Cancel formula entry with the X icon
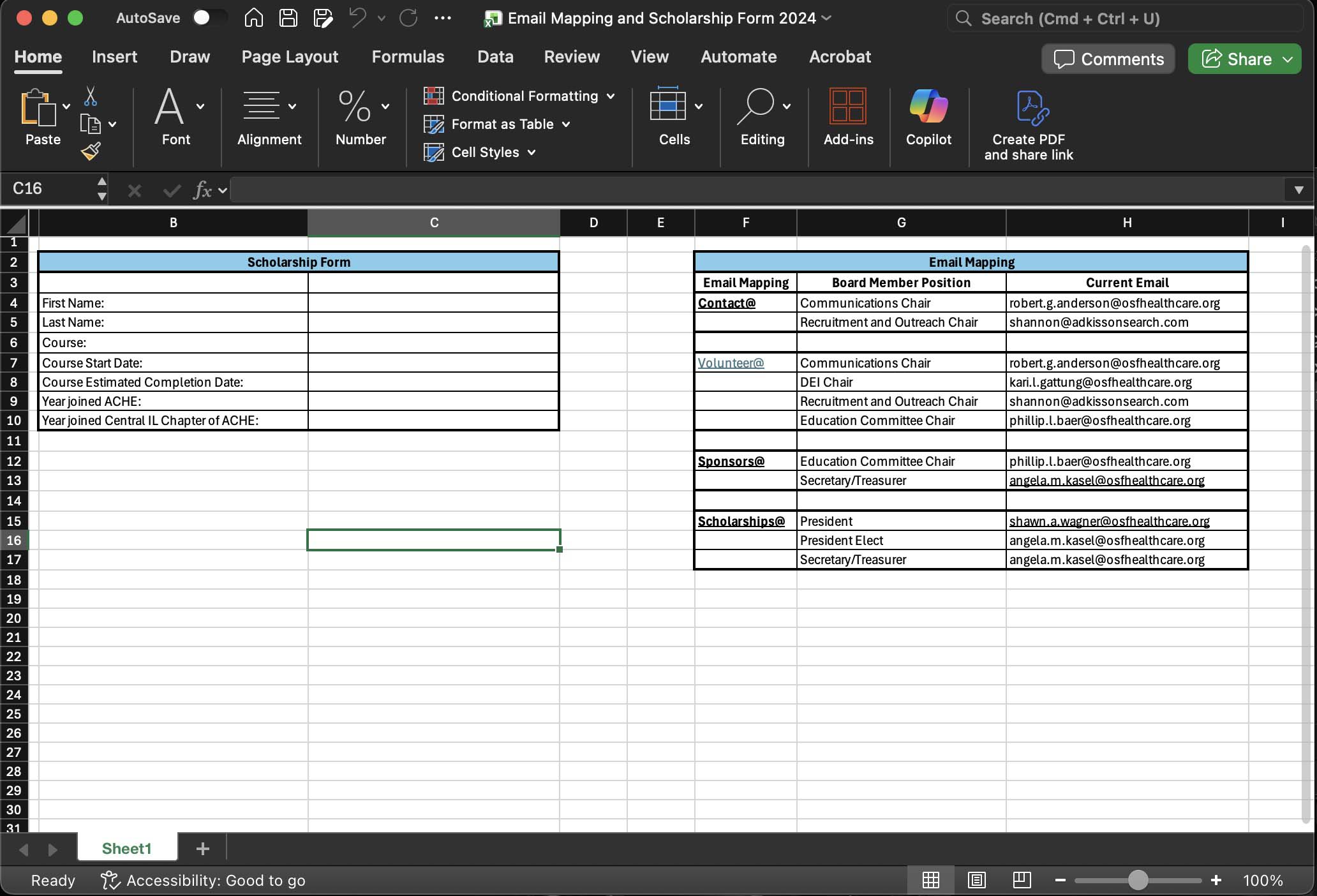The image size is (1317, 896). pyautogui.click(x=134, y=190)
